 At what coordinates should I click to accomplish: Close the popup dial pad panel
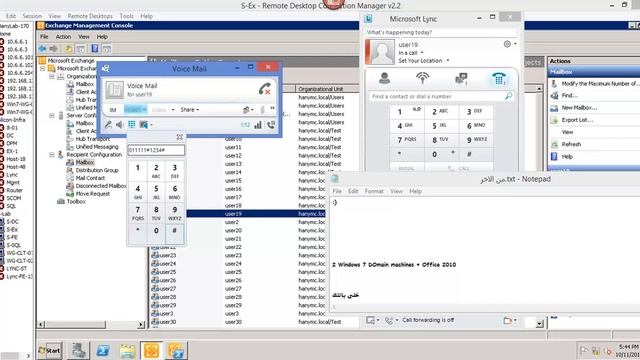(180, 137)
